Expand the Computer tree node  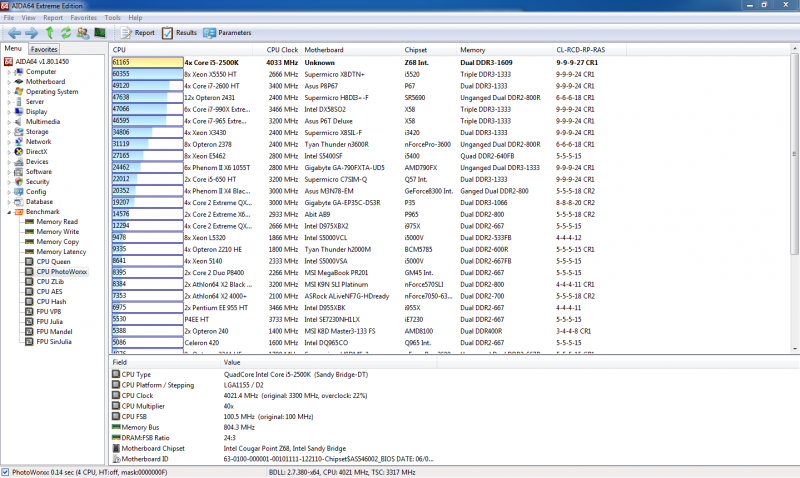point(9,72)
